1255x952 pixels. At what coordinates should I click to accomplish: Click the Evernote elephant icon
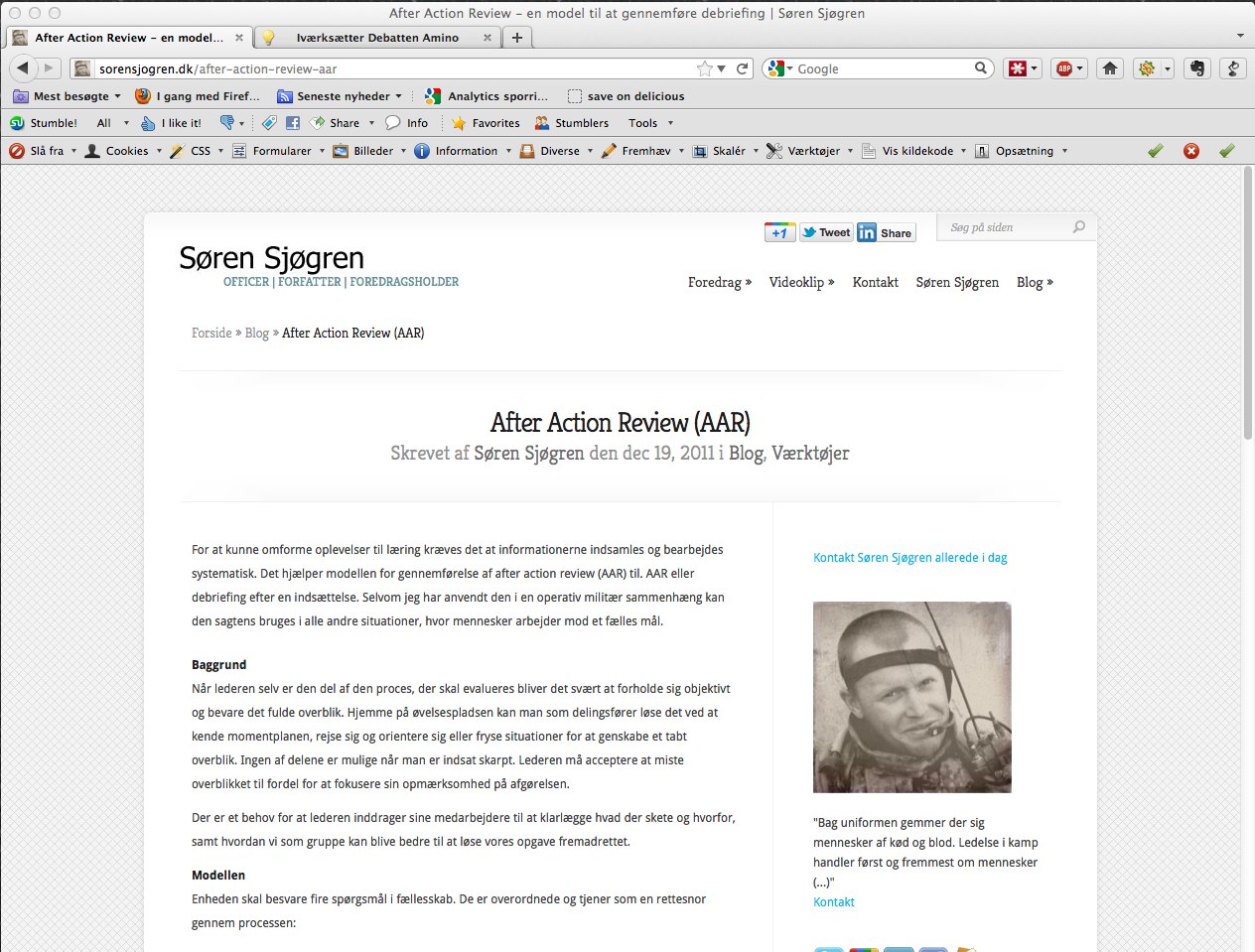tap(1197, 68)
